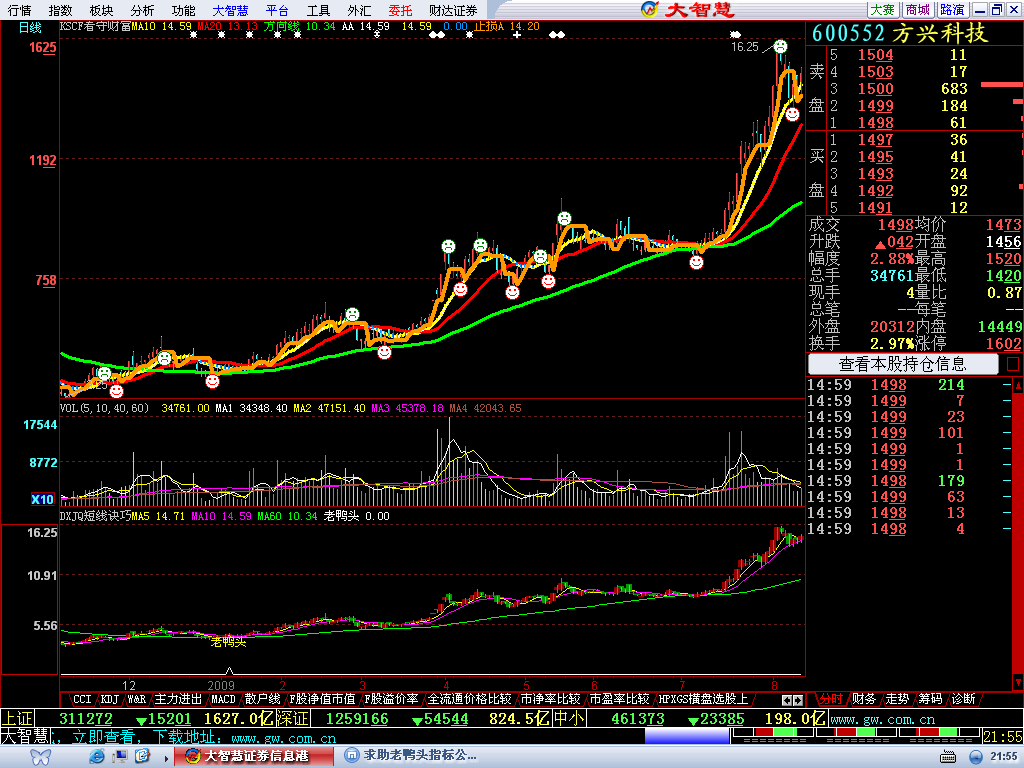Click the 大智慧证券信息港 taskbar button
1024x768 pixels.
pos(253,756)
